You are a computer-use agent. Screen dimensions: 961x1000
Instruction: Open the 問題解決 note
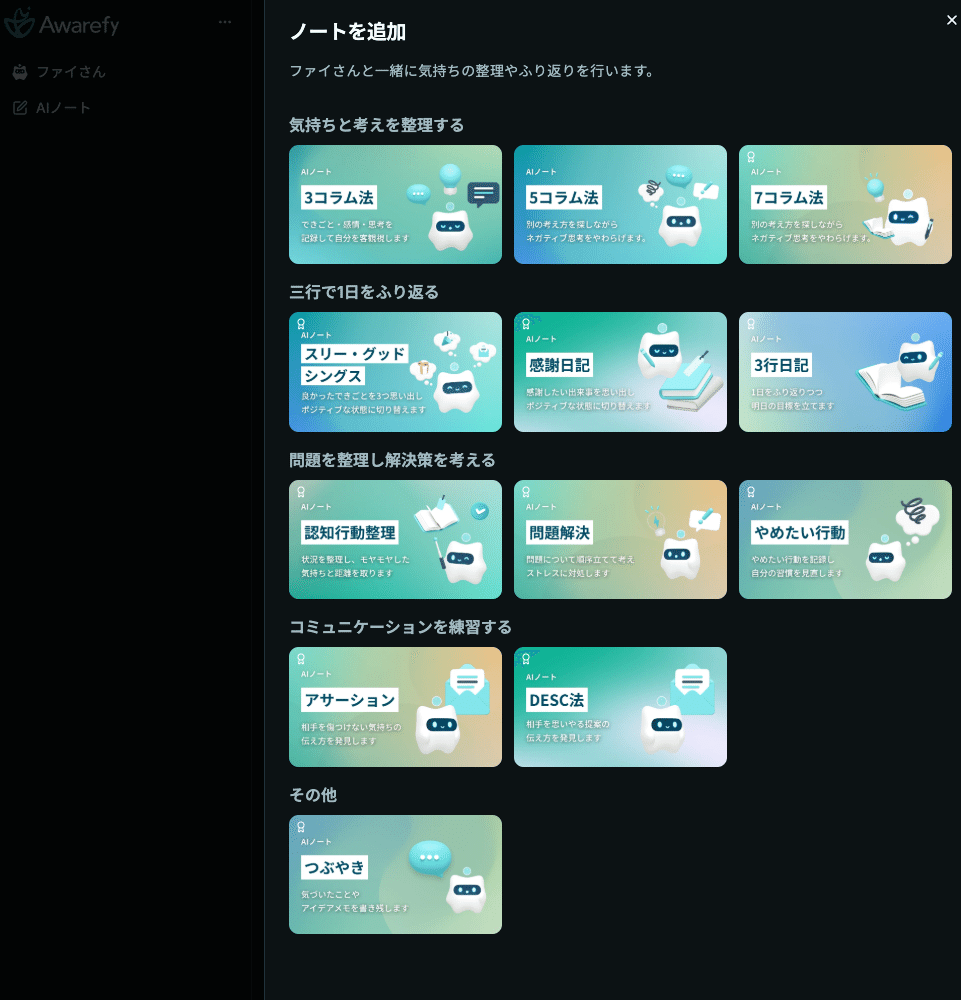pos(620,538)
